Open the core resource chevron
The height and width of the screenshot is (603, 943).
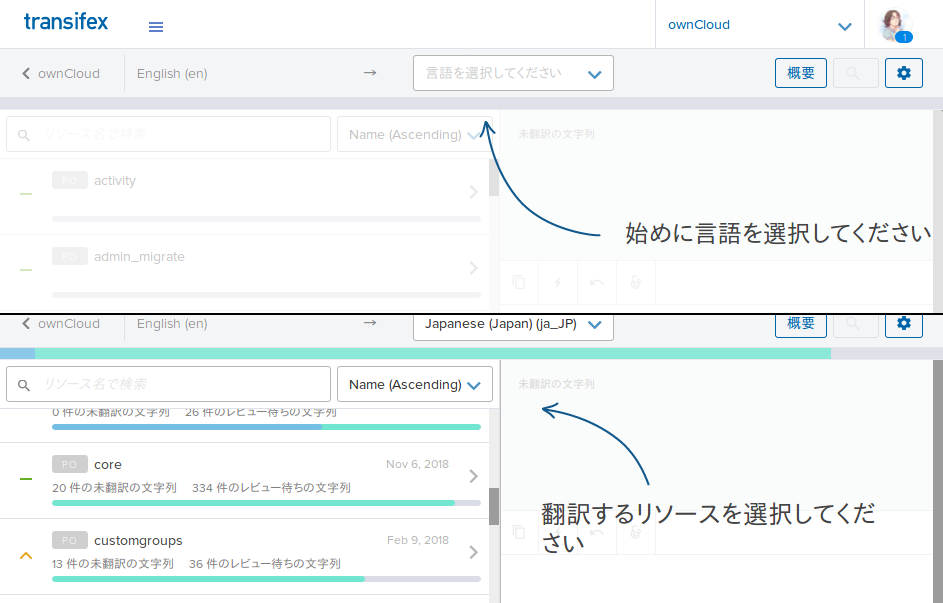coord(474,476)
